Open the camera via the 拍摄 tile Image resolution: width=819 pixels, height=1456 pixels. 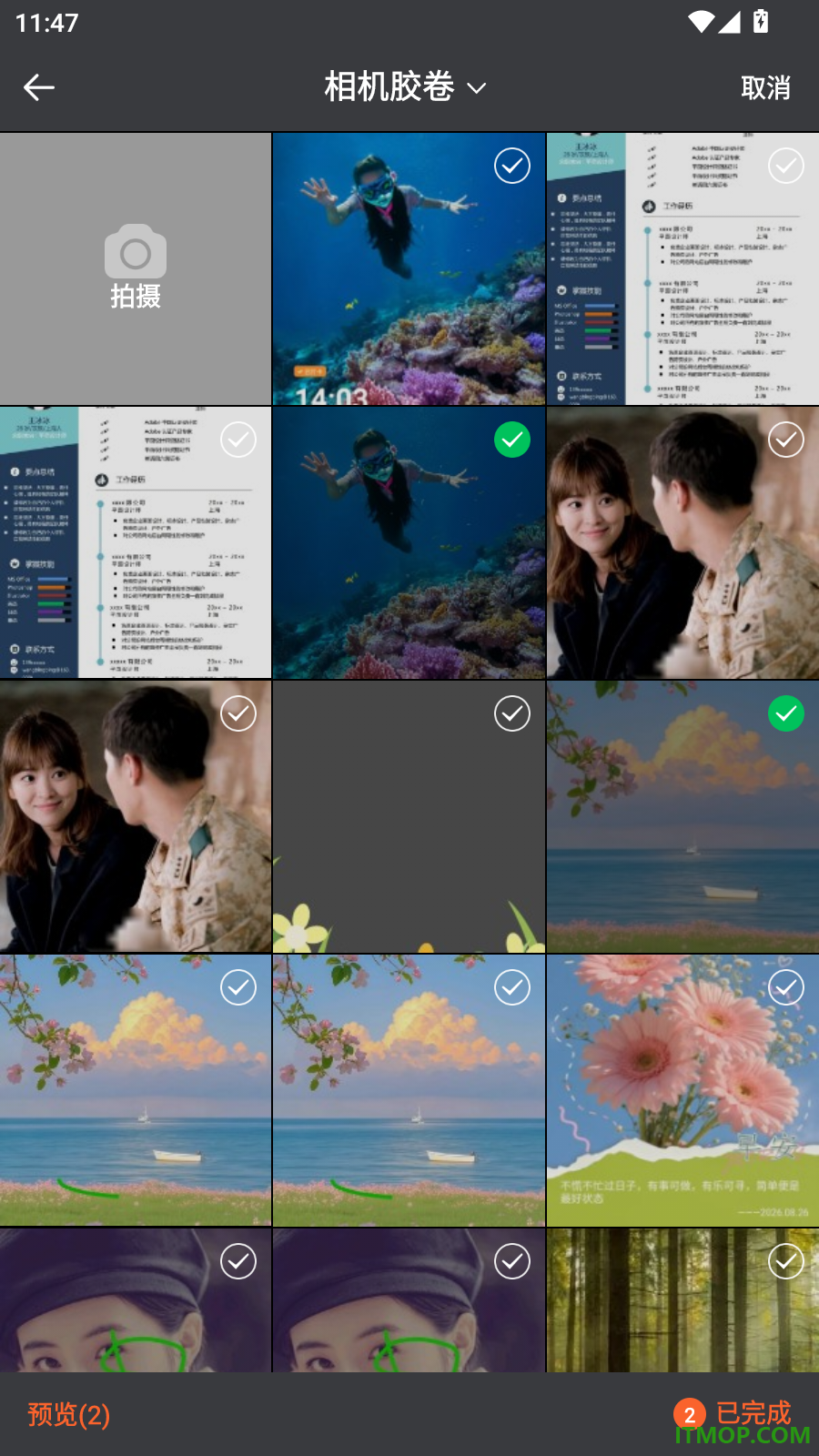click(x=136, y=268)
